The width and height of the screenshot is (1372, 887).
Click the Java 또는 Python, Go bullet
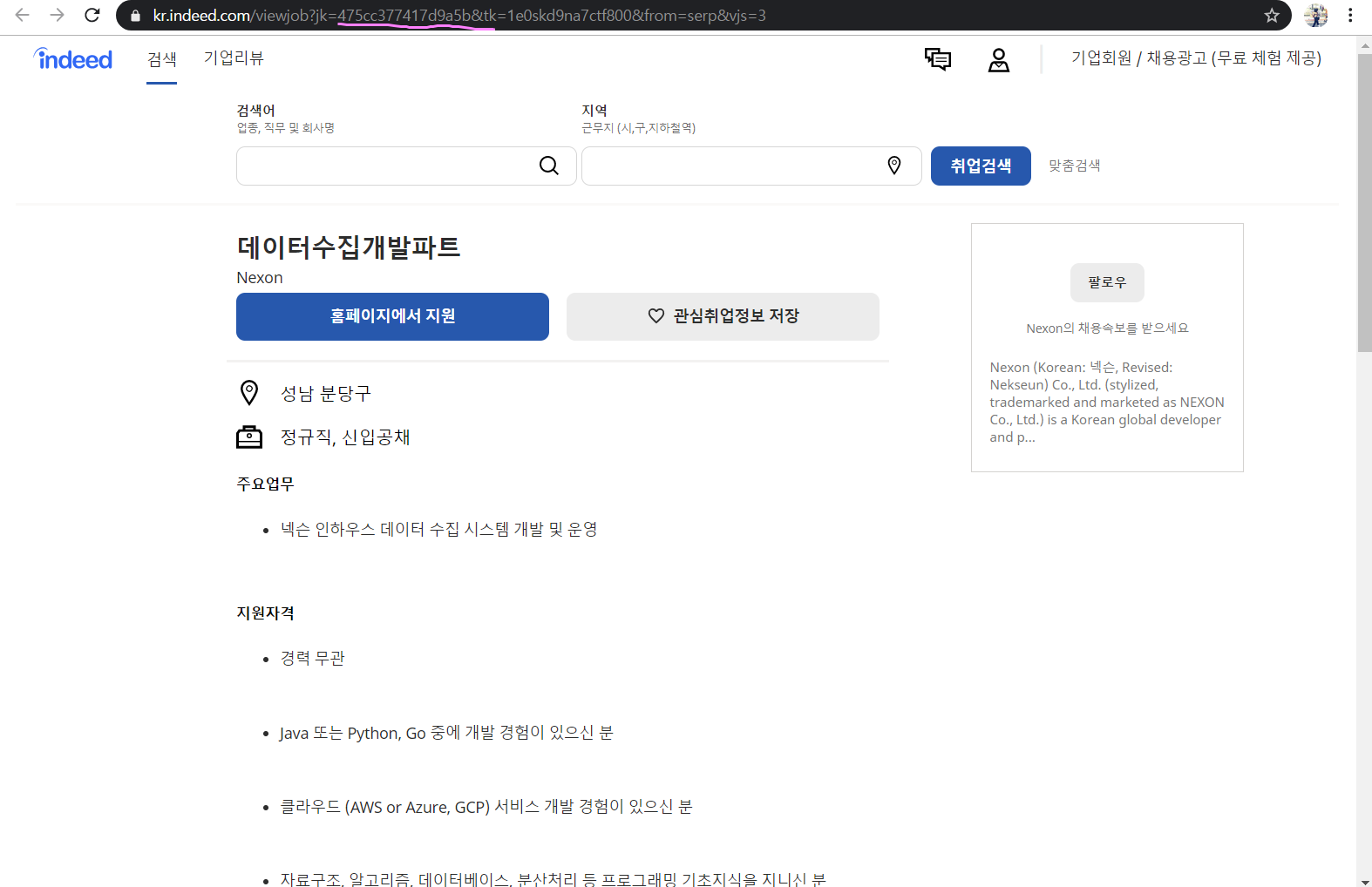(x=446, y=733)
